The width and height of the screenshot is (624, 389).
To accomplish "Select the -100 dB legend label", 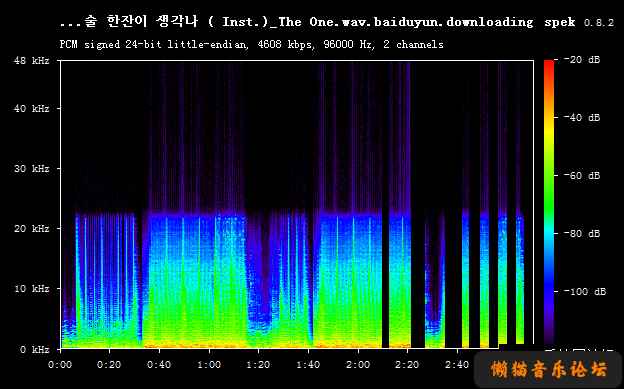I will (x=585, y=291).
